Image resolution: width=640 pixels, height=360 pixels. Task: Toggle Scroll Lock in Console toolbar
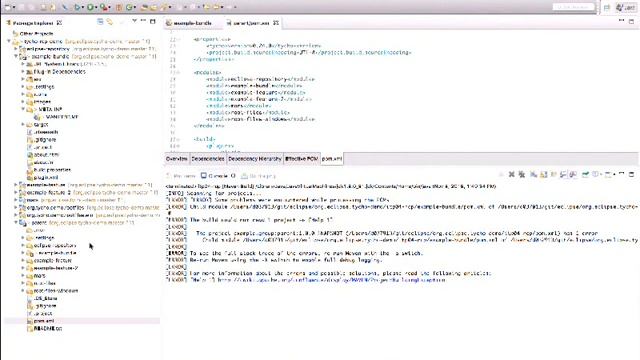point(544,174)
